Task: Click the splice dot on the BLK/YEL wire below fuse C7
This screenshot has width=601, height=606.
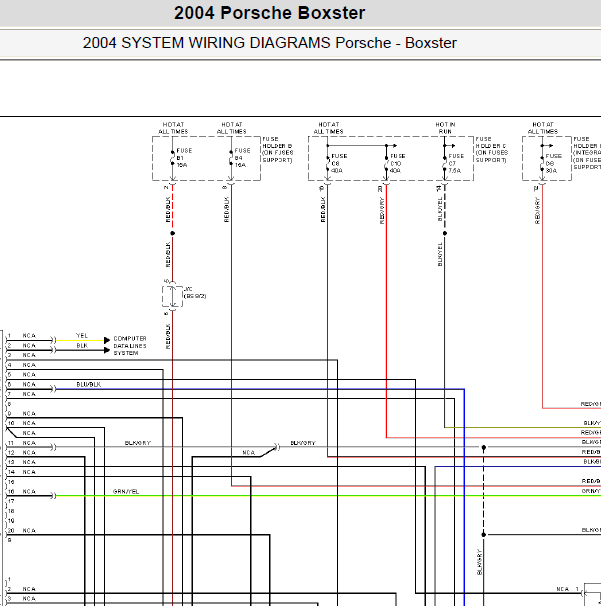Action: (445, 233)
